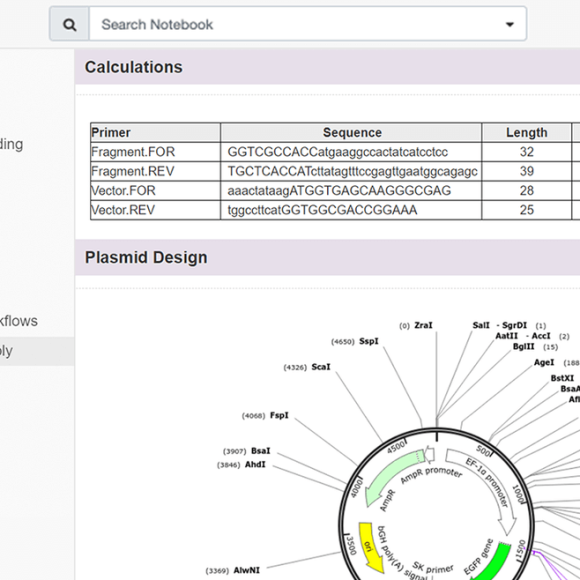This screenshot has height=580, width=580.
Task: Click the ZraI restriction site label
Action: [x=423, y=325]
